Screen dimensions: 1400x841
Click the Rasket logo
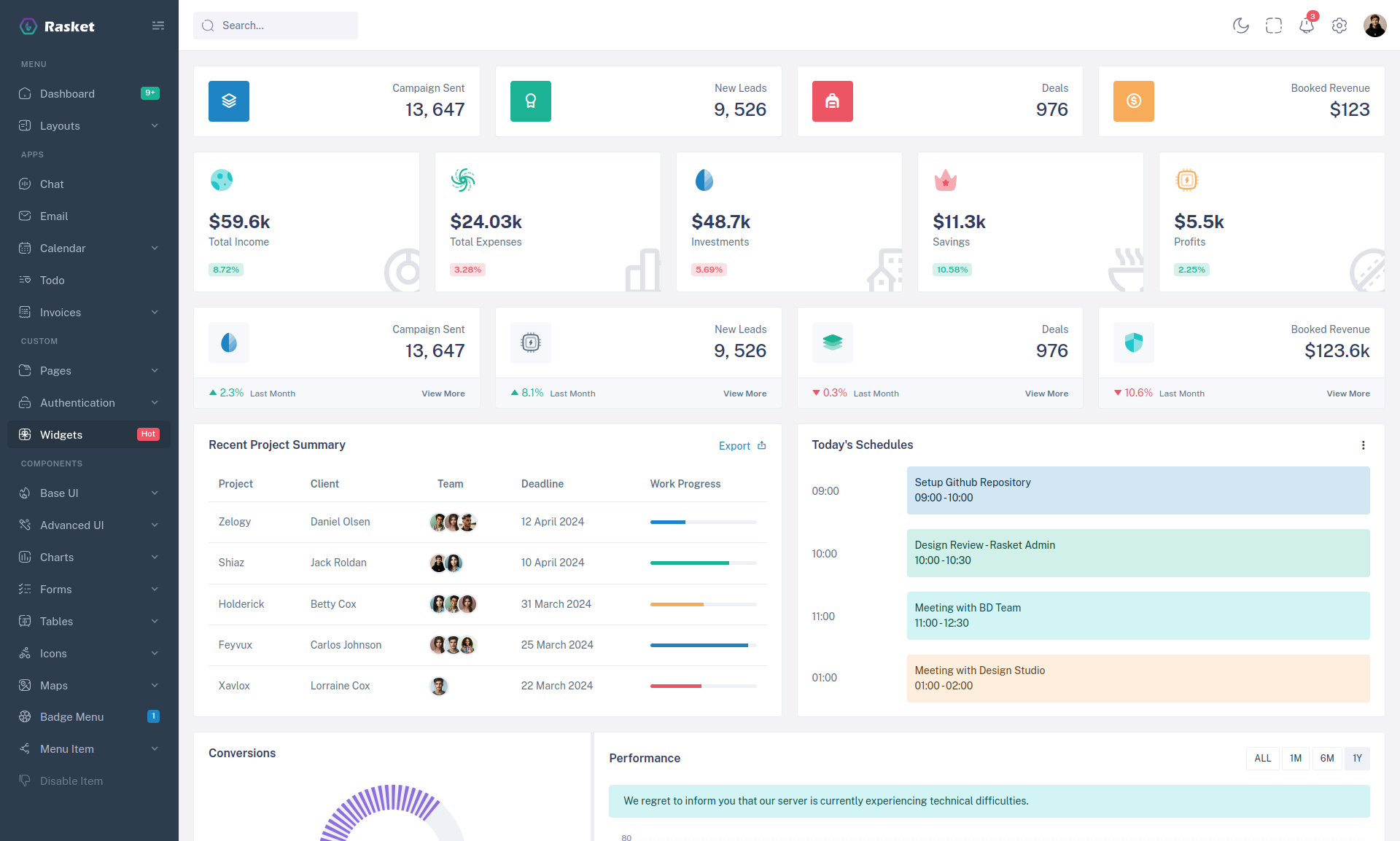pyautogui.click(x=57, y=26)
